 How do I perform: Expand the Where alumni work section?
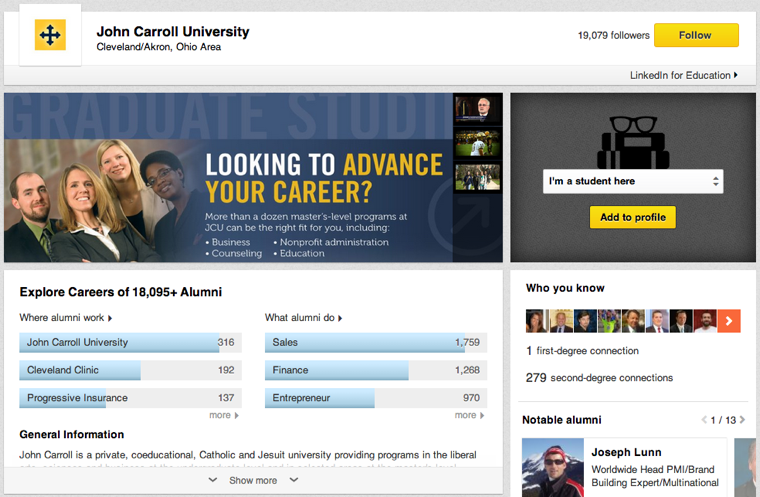click(65, 318)
